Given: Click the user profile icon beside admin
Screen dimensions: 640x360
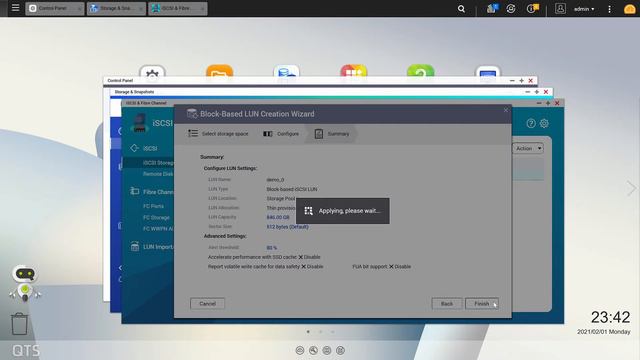Looking at the screenshot, I should click(x=560, y=9).
